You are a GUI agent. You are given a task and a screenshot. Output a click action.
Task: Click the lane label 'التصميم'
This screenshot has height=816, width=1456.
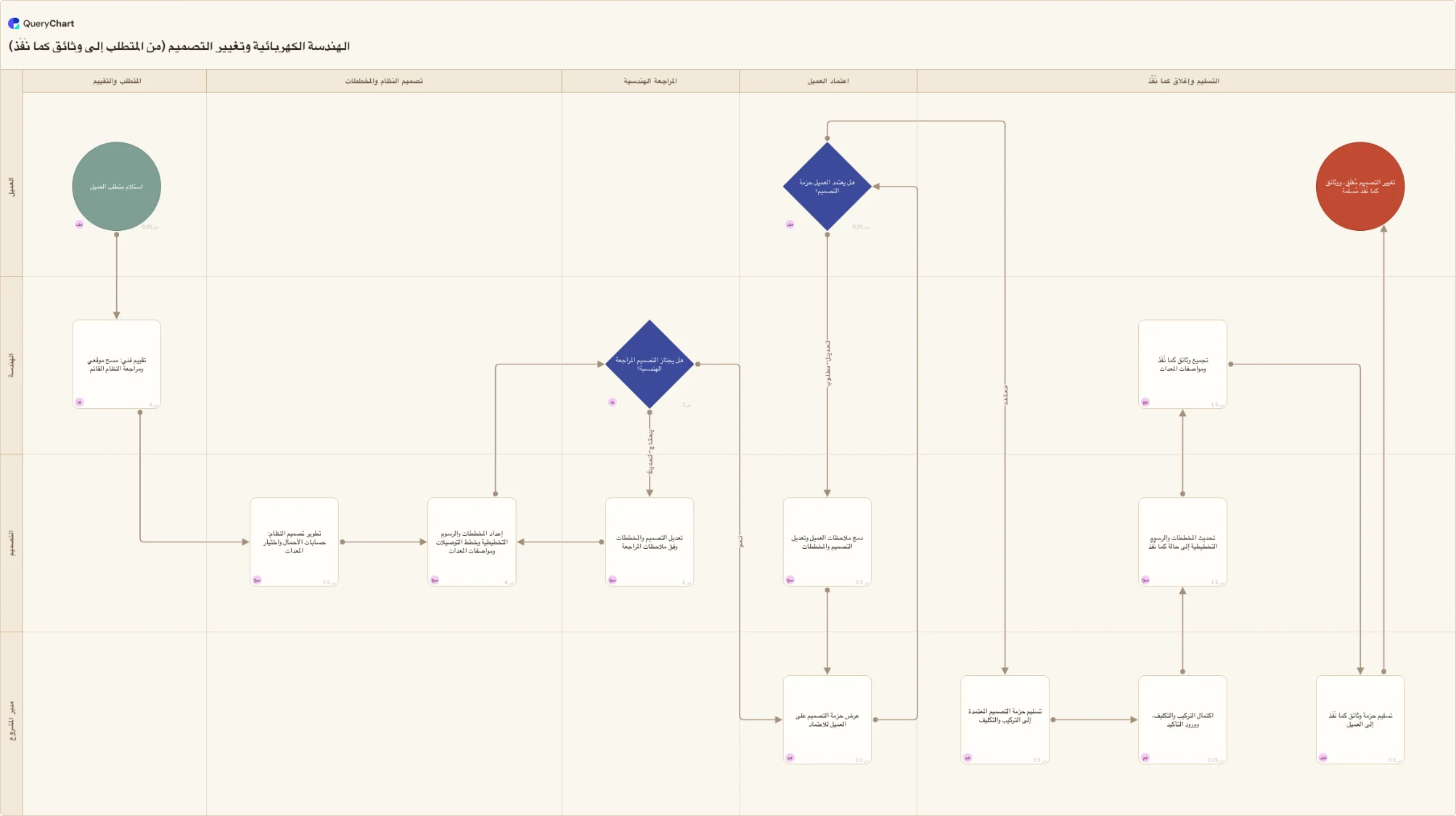(12, 543)
